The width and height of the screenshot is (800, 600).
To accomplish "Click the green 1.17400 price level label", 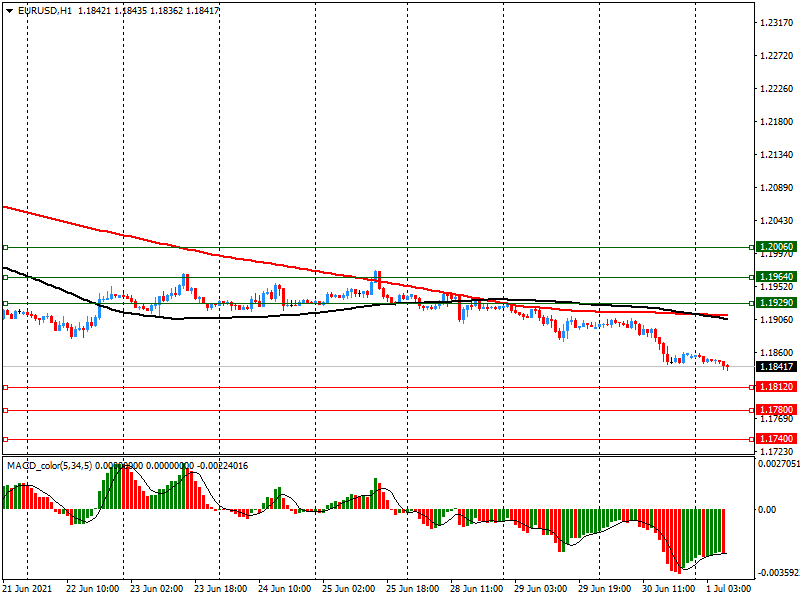I will click(x=776, y=439).
